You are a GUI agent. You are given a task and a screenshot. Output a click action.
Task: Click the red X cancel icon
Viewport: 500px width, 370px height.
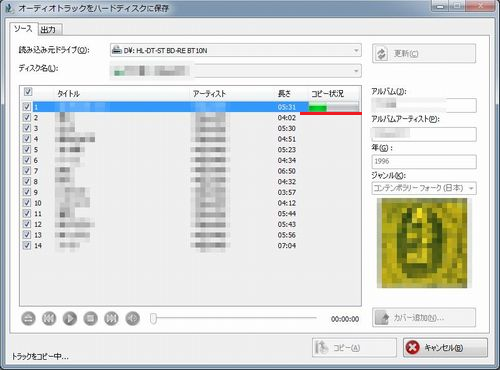coord(413,348)
